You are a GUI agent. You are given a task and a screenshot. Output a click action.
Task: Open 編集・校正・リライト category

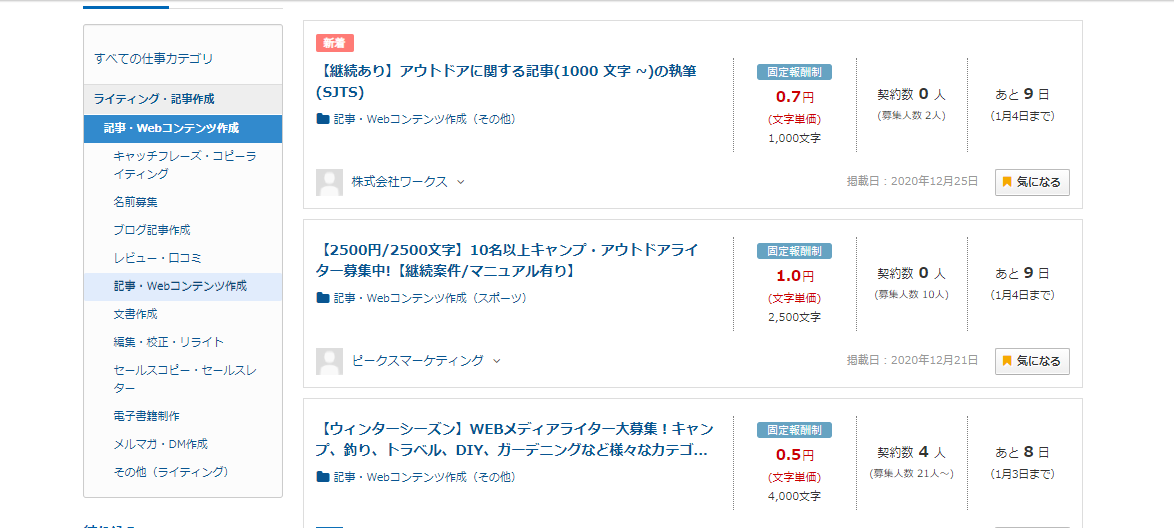tap(168, 342)
